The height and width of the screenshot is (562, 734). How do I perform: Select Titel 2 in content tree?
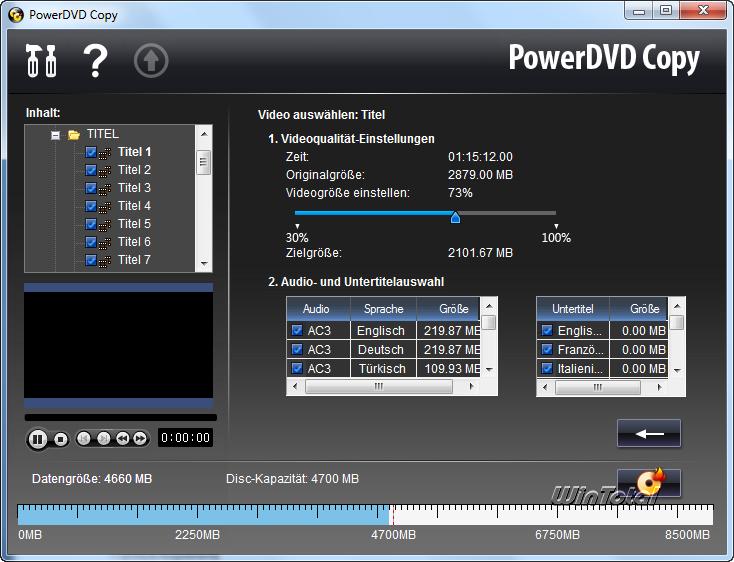coord(134,170)
